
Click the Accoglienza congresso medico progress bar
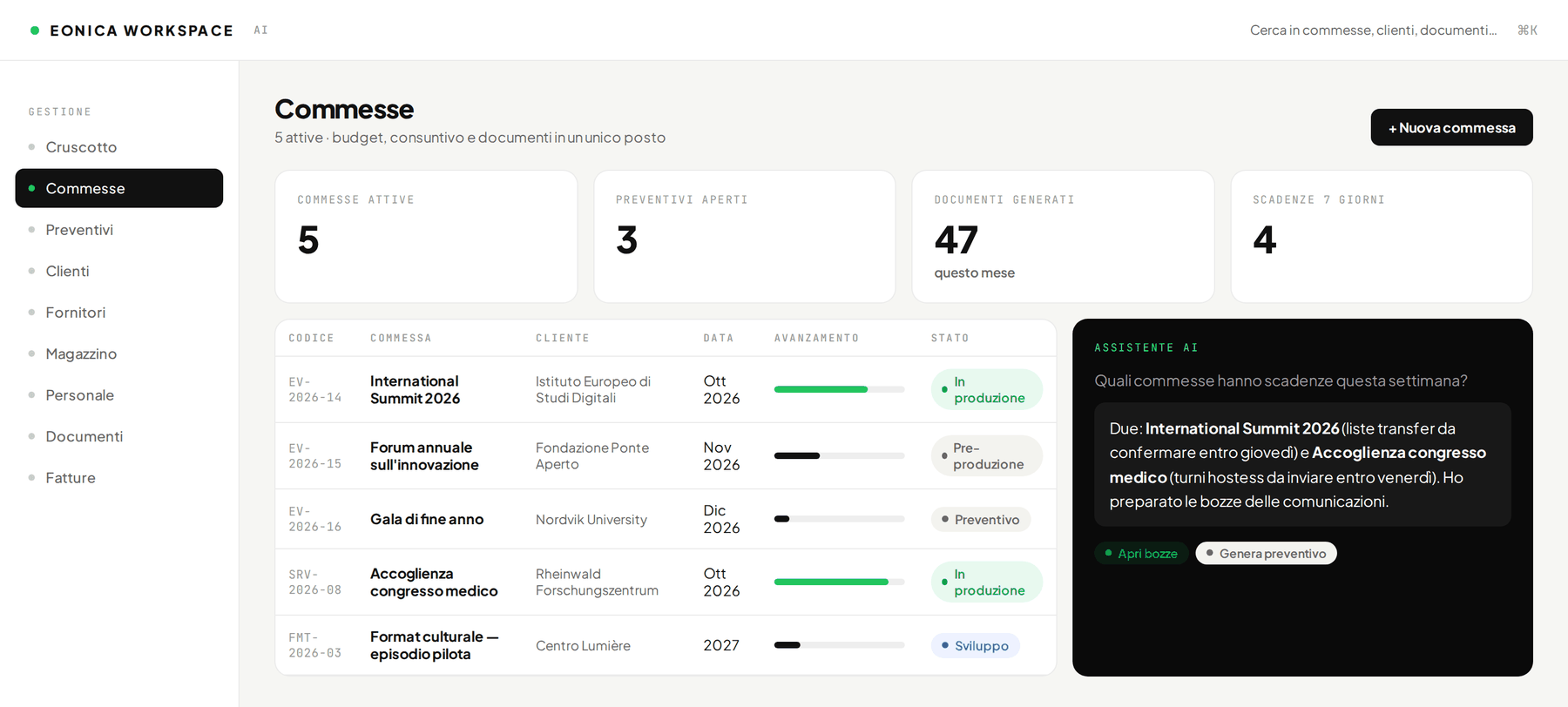[x=840, y=582]
